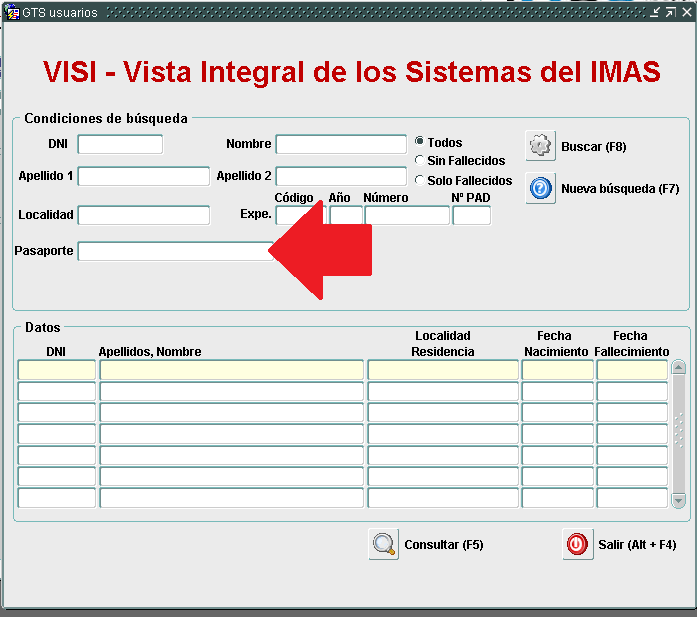Click first row's Fecha Nacimiento cell
The width and height of the screenshot is (697, 617).
click(x=557, y=370)
